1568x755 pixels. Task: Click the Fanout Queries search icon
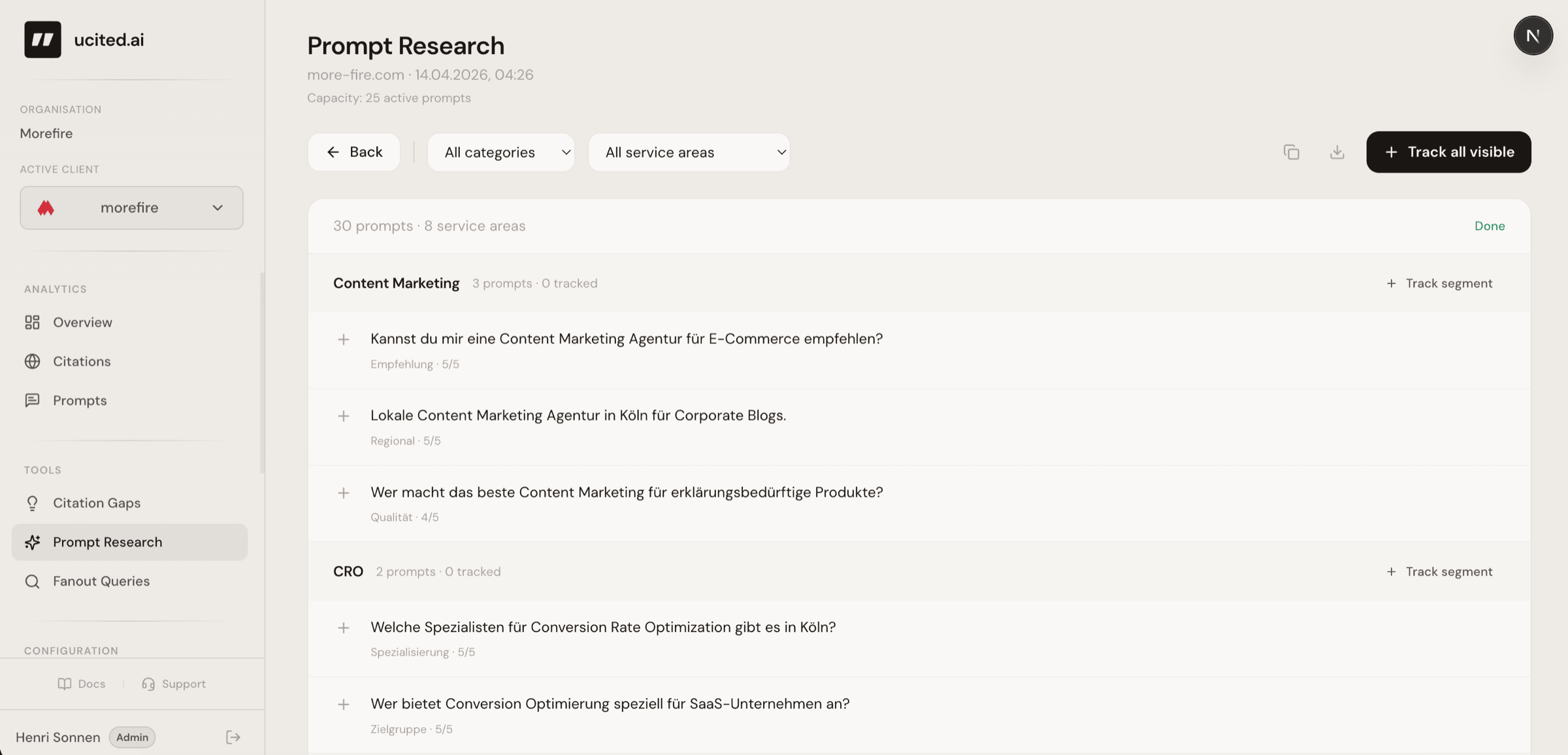point(32,581)
